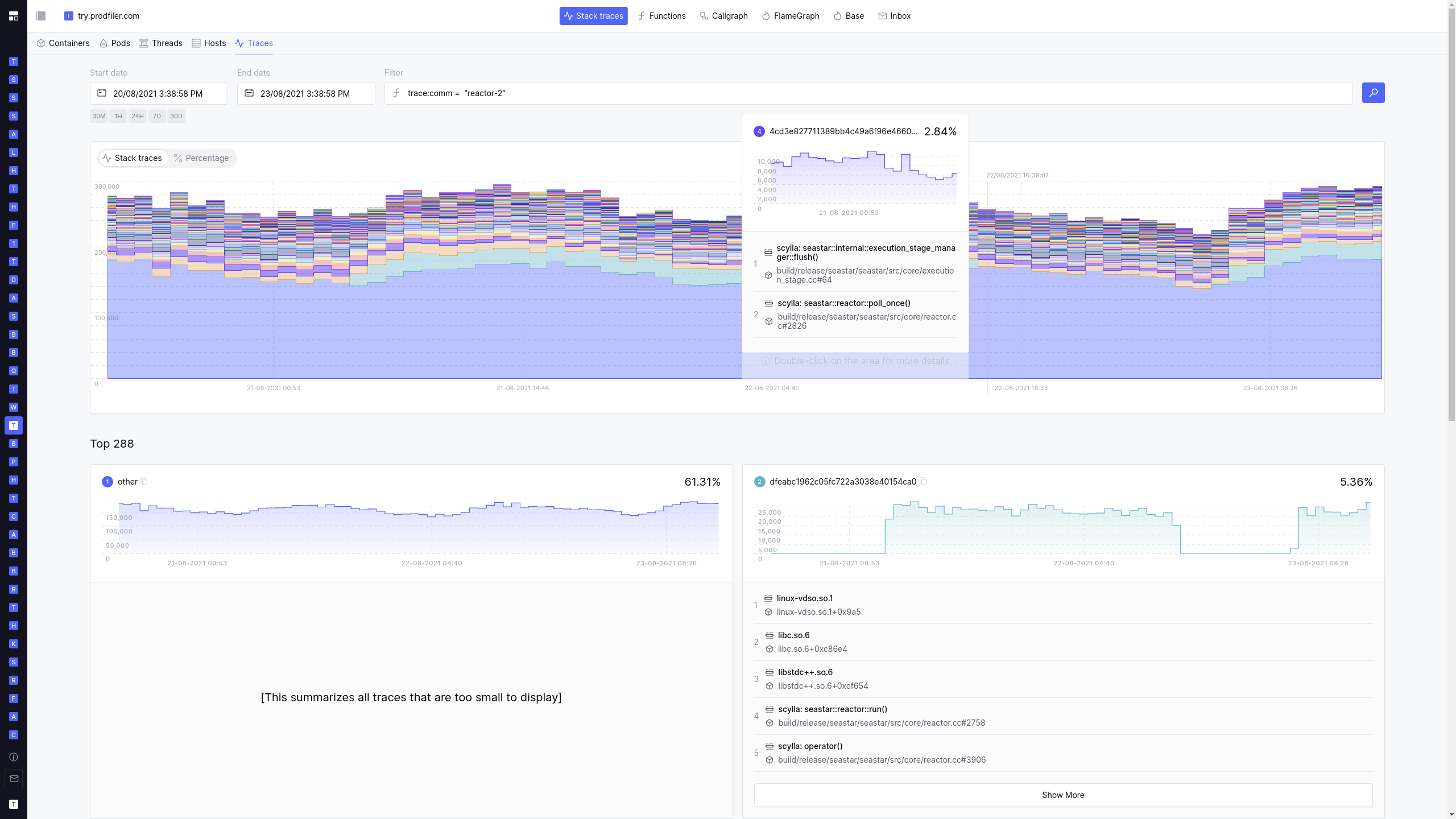Toggle the sidebar panel icon next to try.prodfiler.com

tap(41, 16)
